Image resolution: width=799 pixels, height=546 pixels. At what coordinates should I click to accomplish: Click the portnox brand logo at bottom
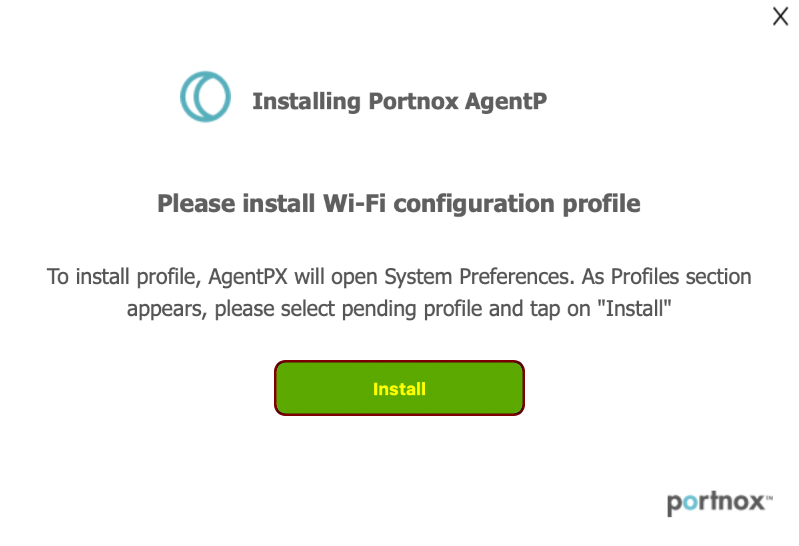click(719, 503)
